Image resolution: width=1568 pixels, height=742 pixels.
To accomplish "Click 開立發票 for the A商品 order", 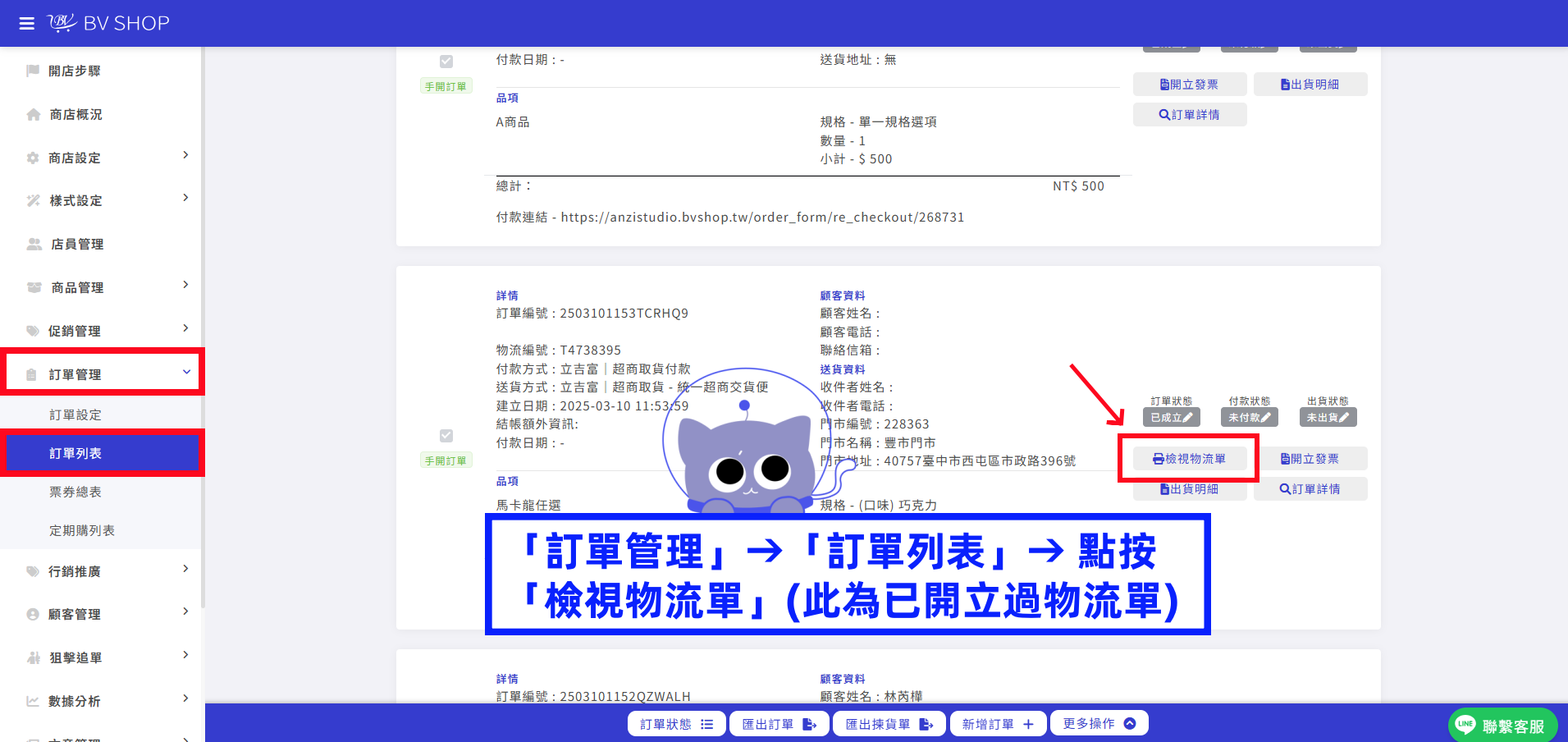I will coord(1190,85).
